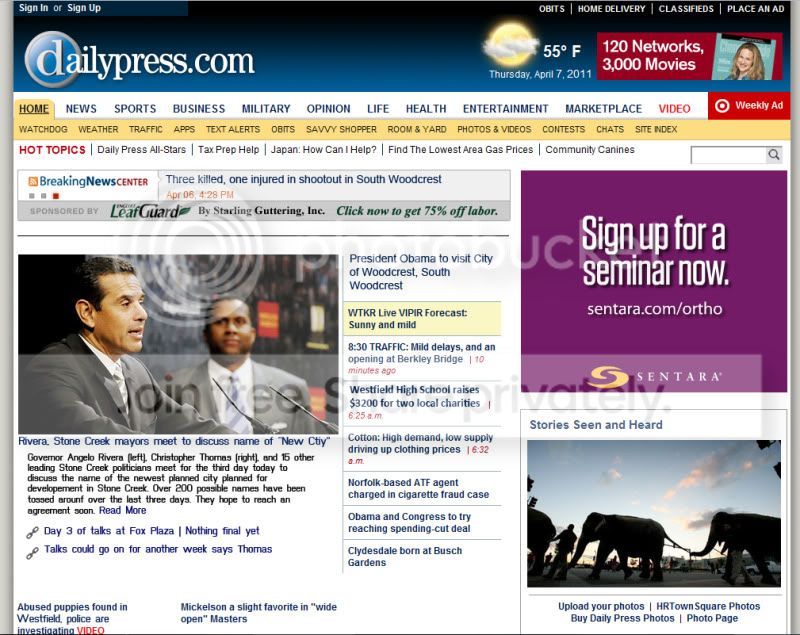
Task: Open PHOTOS & VIDEOS
Action: [x=494, y=130]
